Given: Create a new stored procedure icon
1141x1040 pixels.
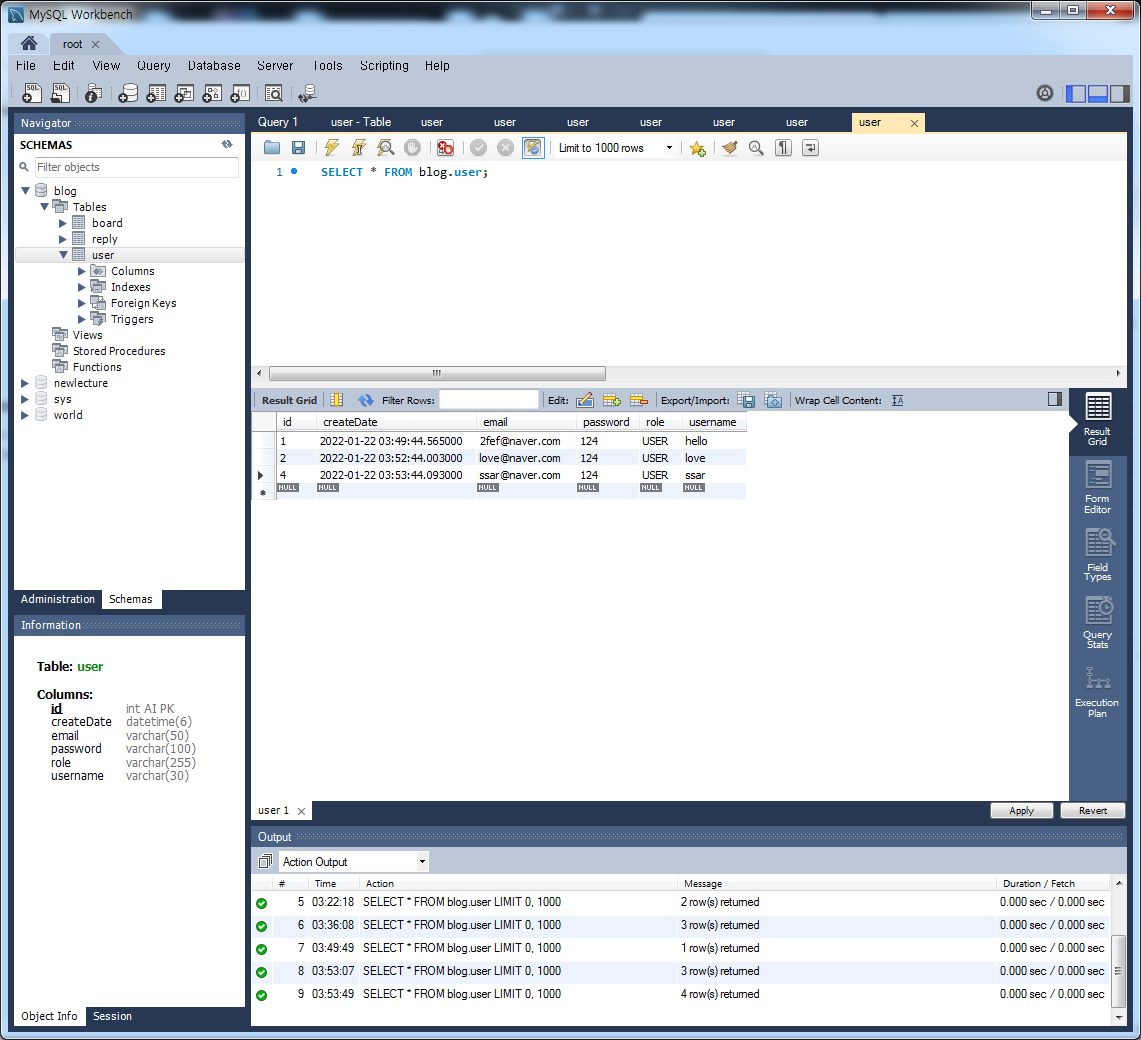Looking at the screenshot, I should coord(212,92).
